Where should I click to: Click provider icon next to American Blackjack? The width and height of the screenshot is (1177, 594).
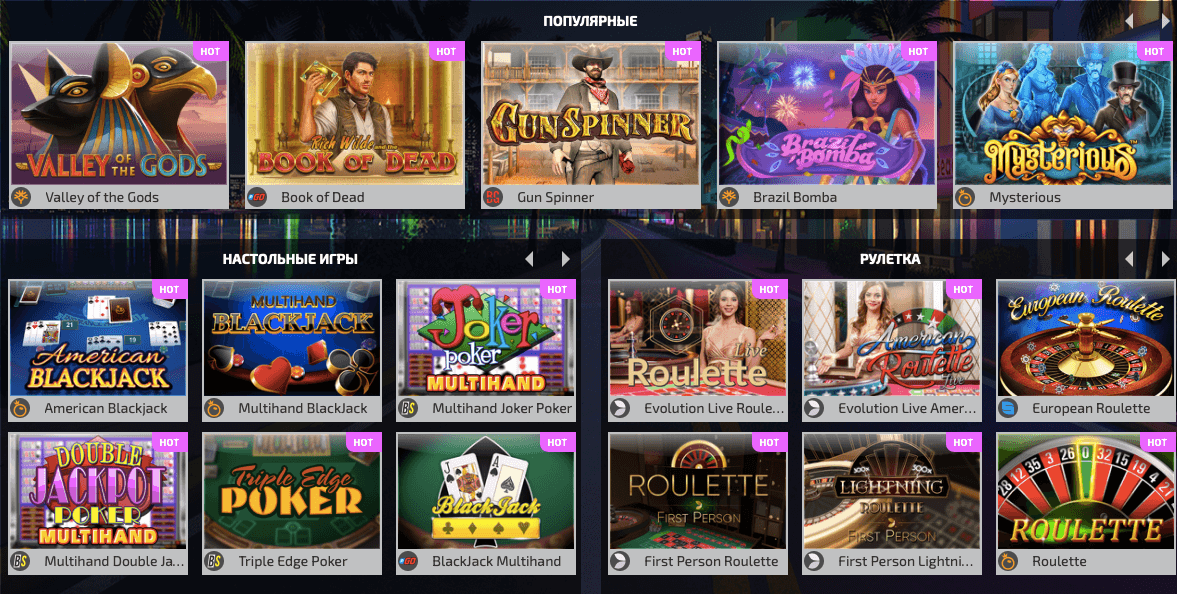tap(20, 409)
